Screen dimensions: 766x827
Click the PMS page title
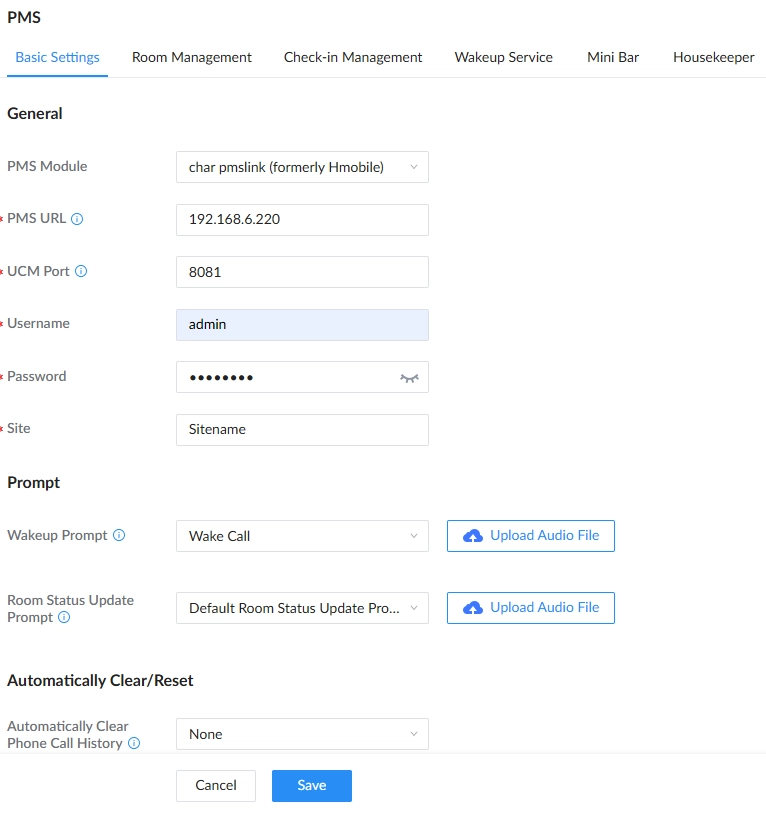coord(24,17)
